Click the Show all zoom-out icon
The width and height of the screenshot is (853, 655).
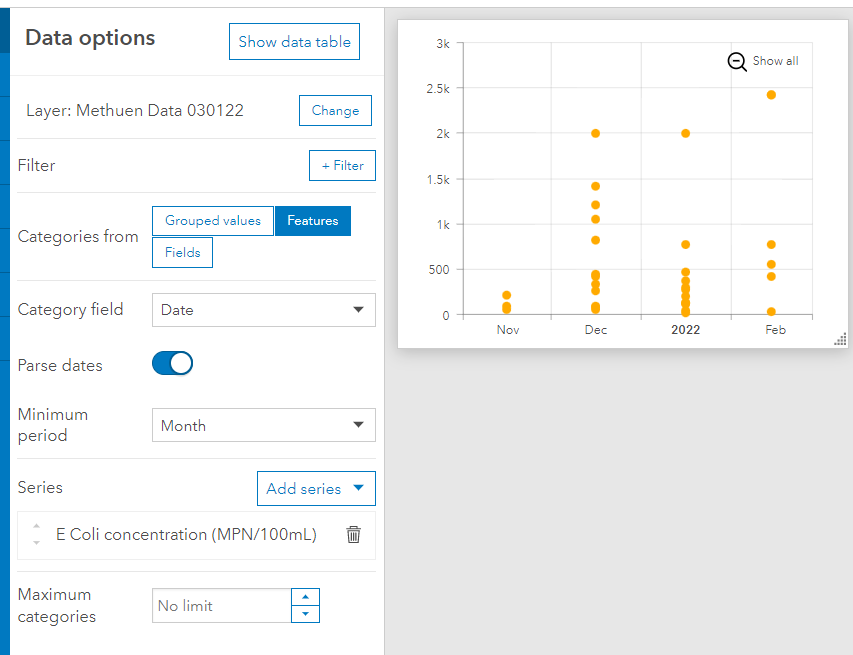pyautogui.click(x=737, y=62)
